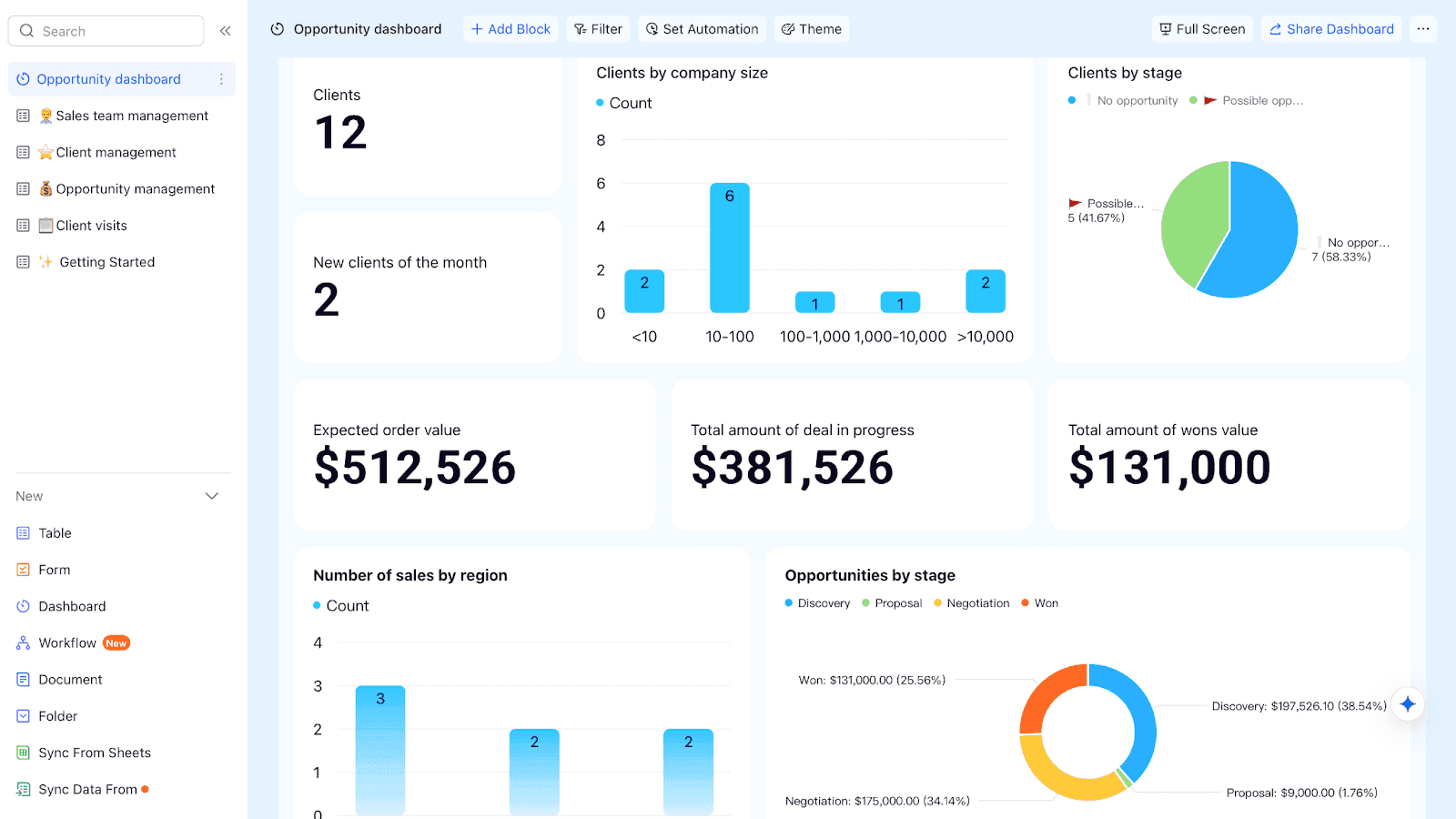Select Sync From Sheets option

pos(95,753)
